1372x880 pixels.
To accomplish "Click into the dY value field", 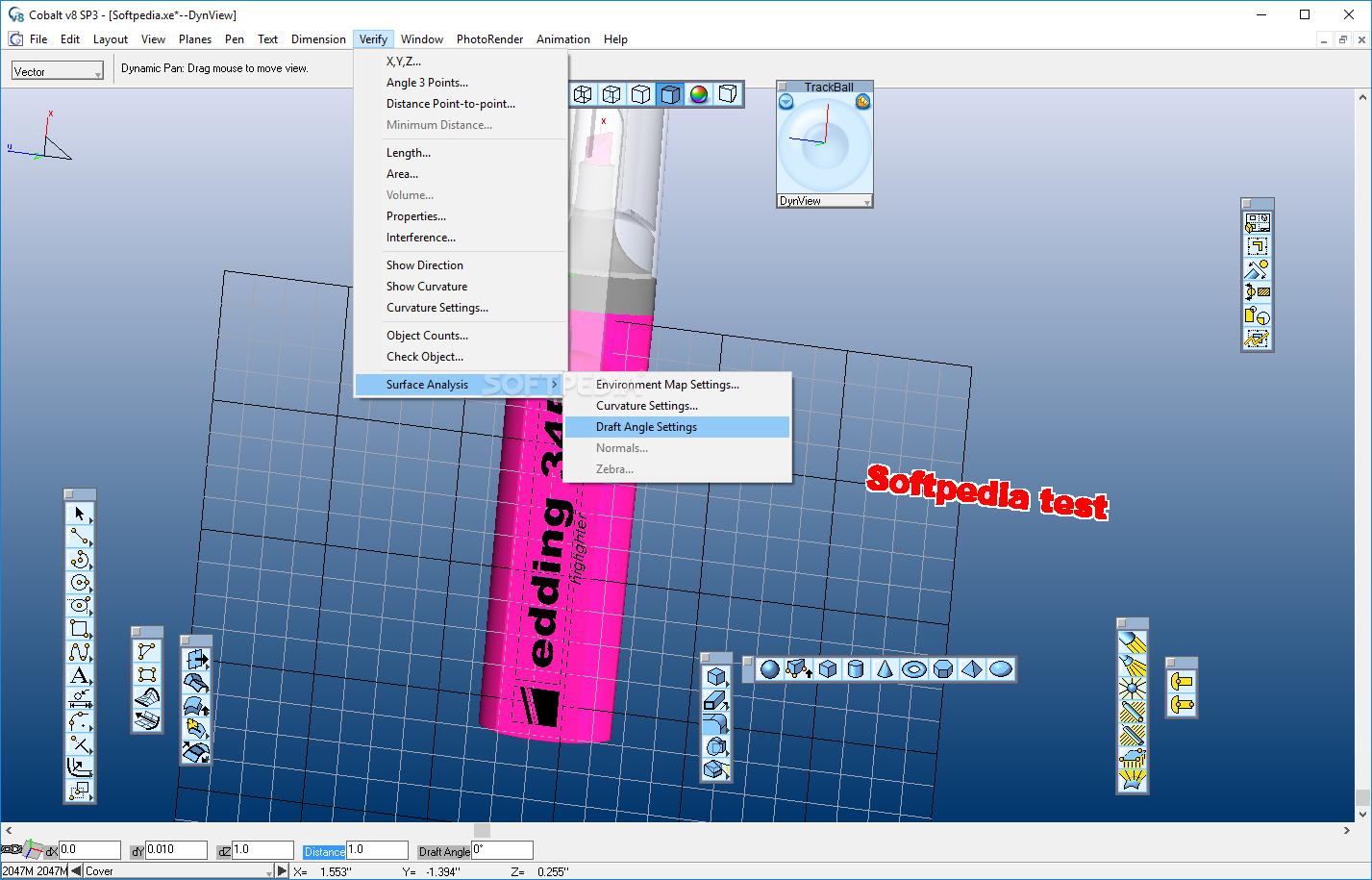I will tap(176, 850).
